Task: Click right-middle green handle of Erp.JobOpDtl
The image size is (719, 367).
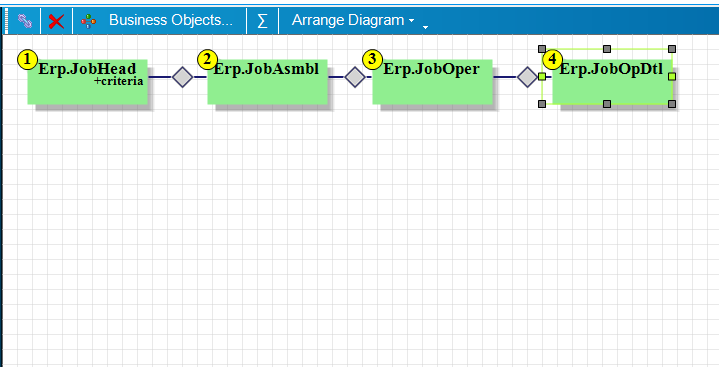Action: click(x=672, y=77)
